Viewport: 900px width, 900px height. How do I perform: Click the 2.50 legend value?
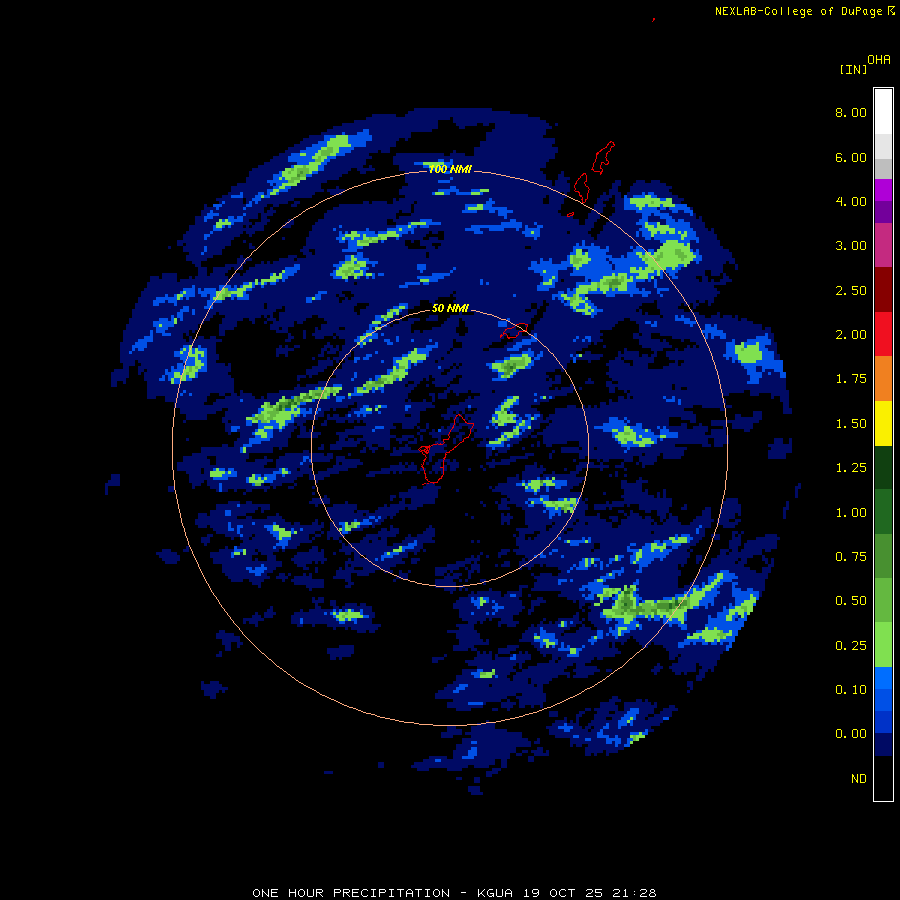coord(851,290)
